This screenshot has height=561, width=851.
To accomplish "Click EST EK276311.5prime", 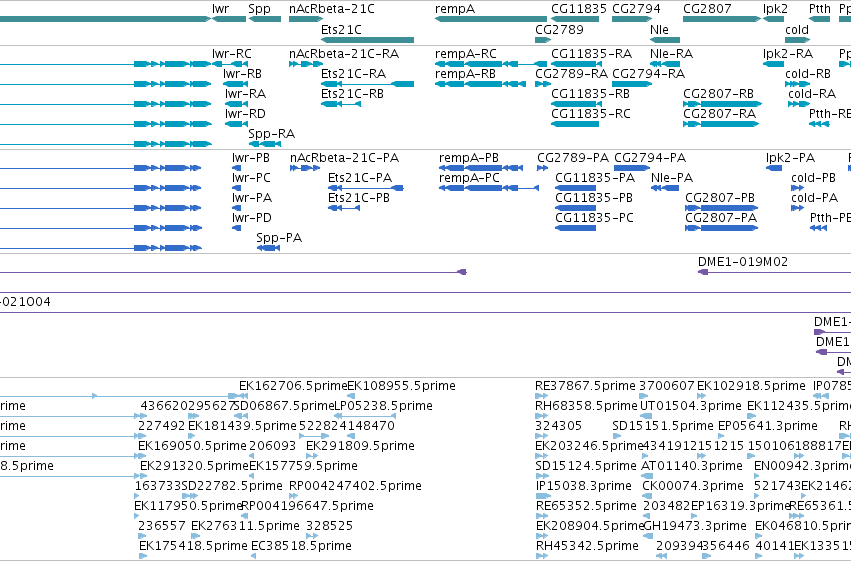I will tap(245, 526).
